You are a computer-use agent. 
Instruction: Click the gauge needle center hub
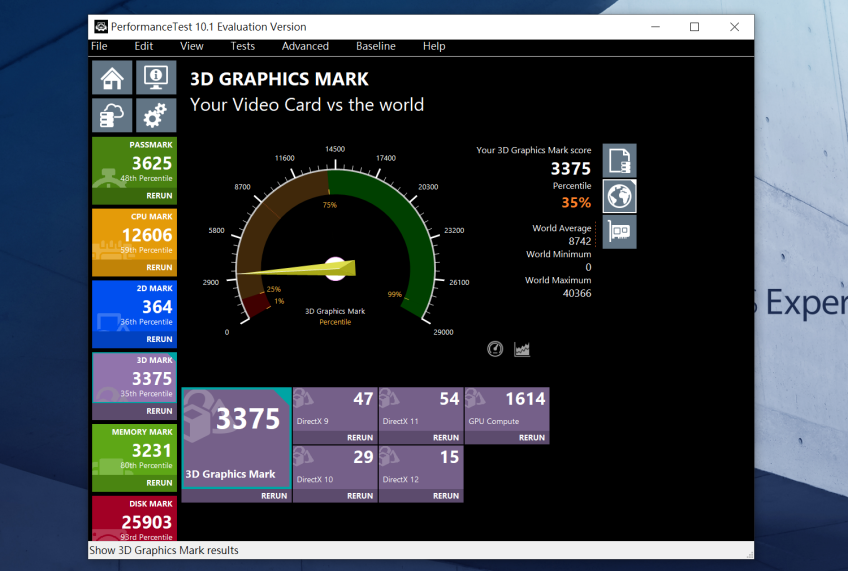335,269
